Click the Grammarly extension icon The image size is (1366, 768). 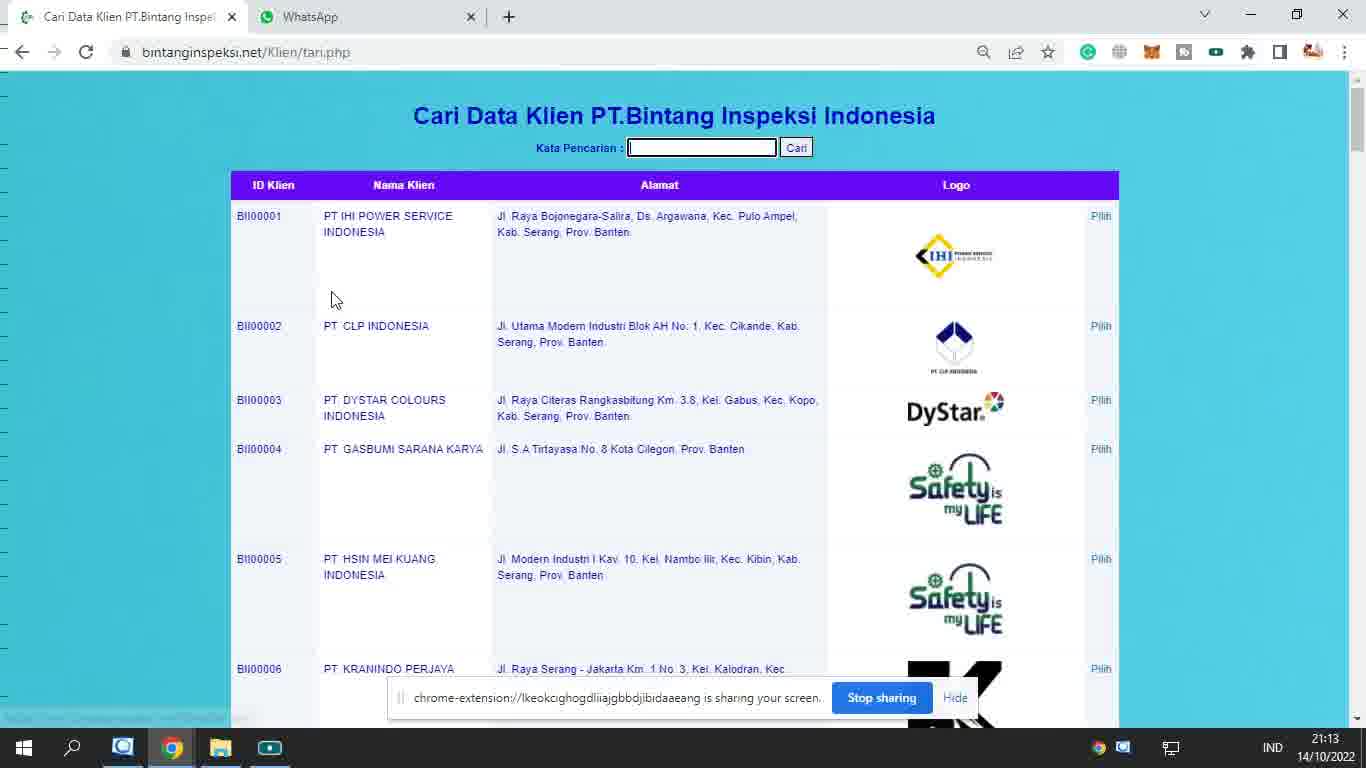(x=1088, y=52)
